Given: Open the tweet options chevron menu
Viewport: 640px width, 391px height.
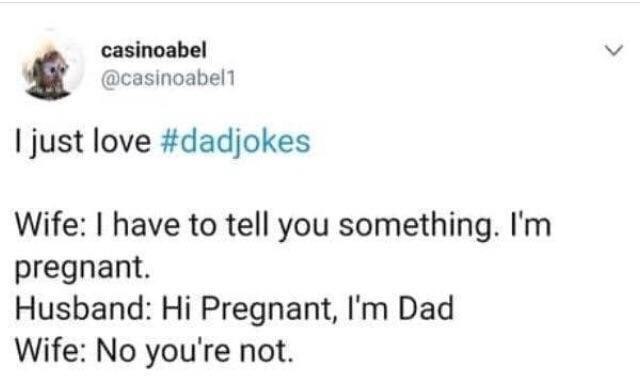Looking at the screenshot, I should click(x=614, y=51).
